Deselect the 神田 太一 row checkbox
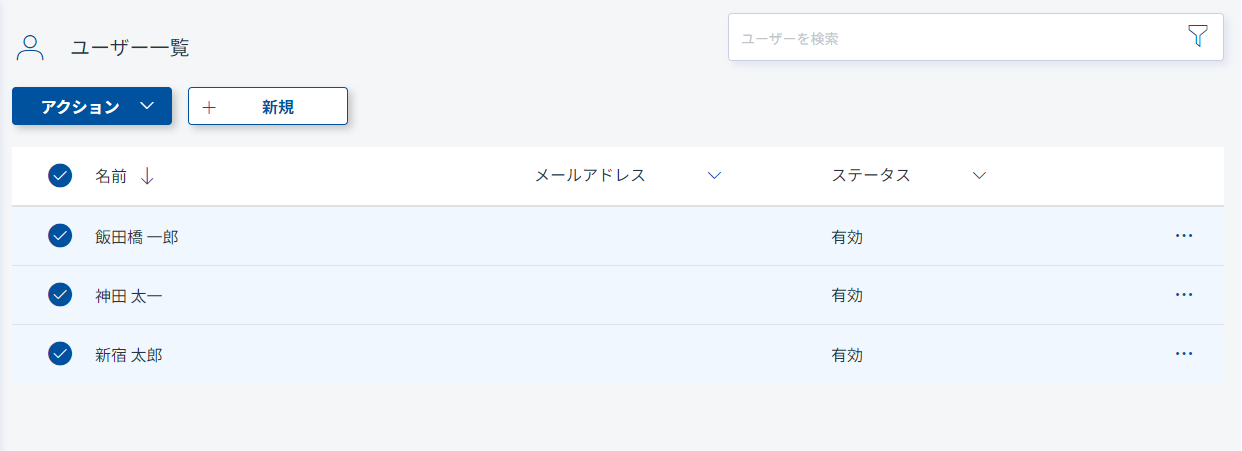Viewport: 1242px width, 451px height. (x=60, y=295)
